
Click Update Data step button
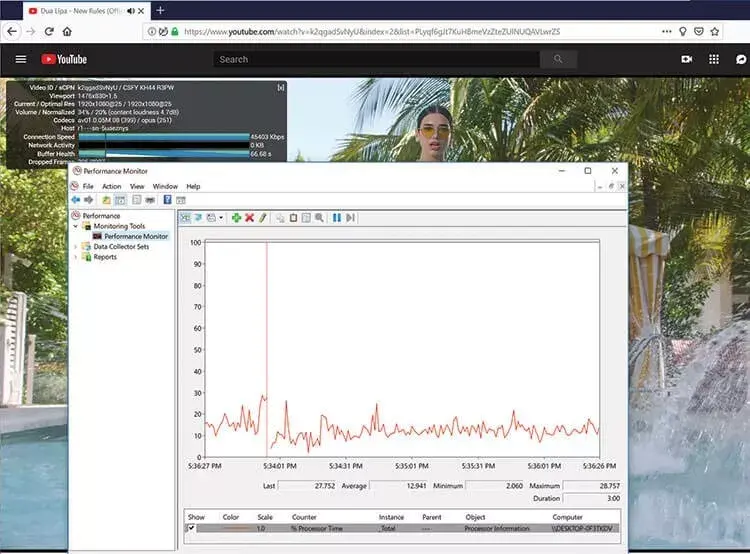(x=350, y=218)
